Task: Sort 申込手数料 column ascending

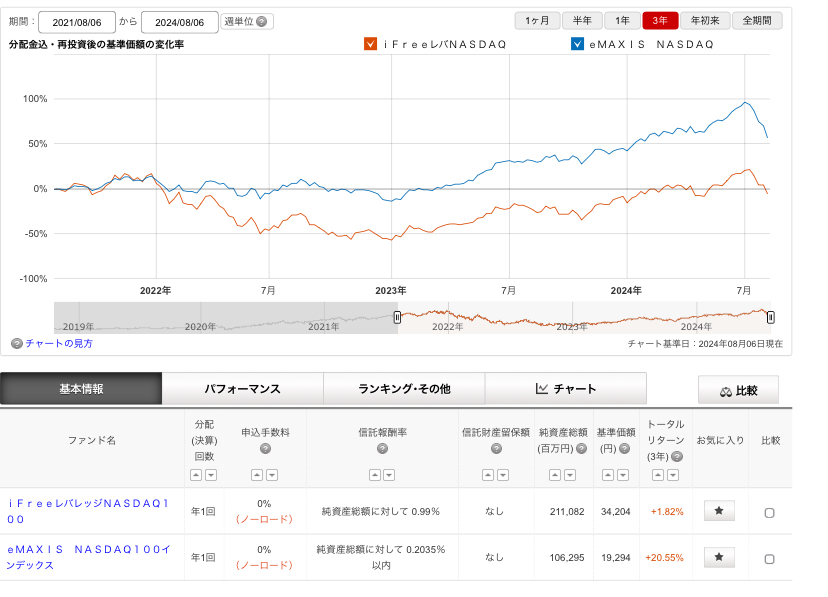Action: (257, 475)
